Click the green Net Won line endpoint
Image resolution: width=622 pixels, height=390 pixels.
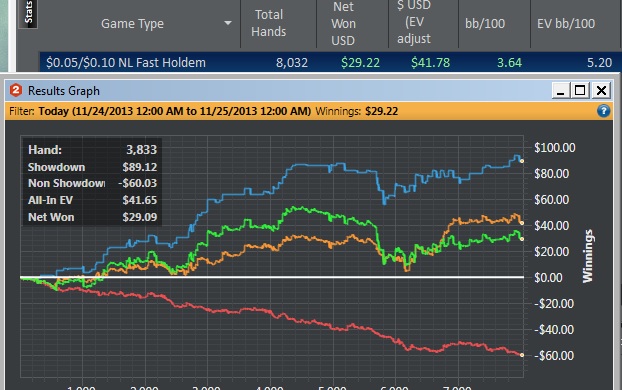pyautogui.click(x=522, y=239)
